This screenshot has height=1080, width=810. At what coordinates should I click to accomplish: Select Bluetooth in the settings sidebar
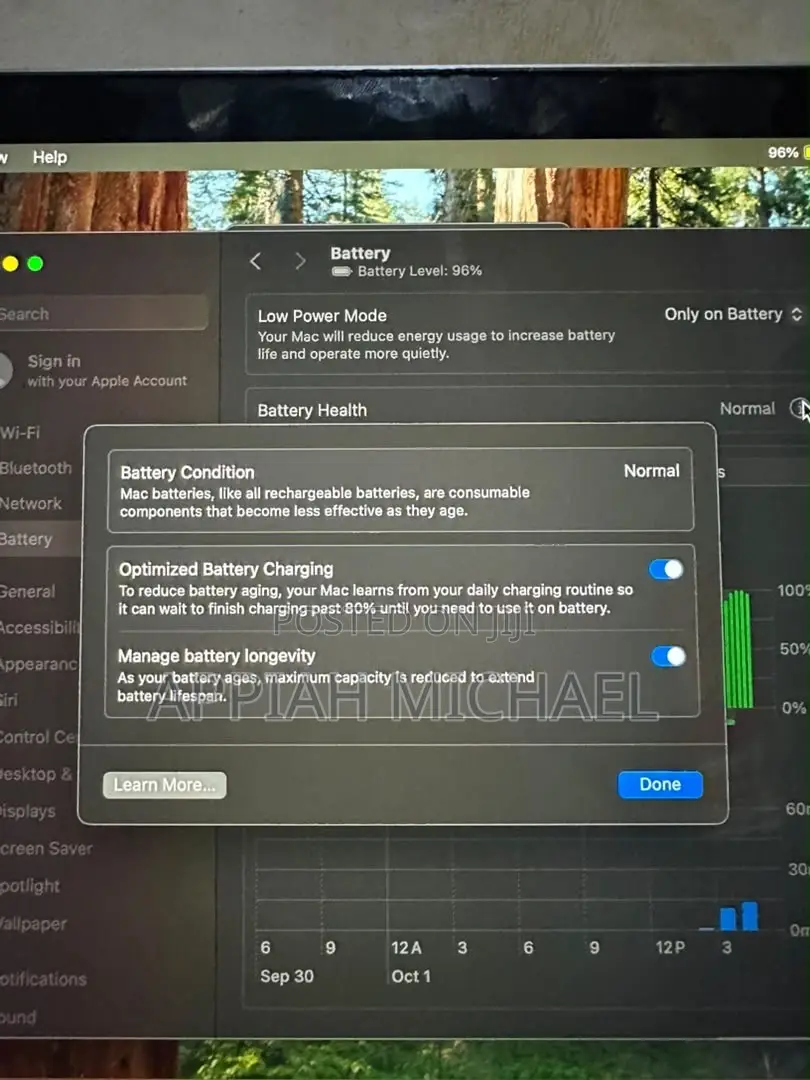36,468
